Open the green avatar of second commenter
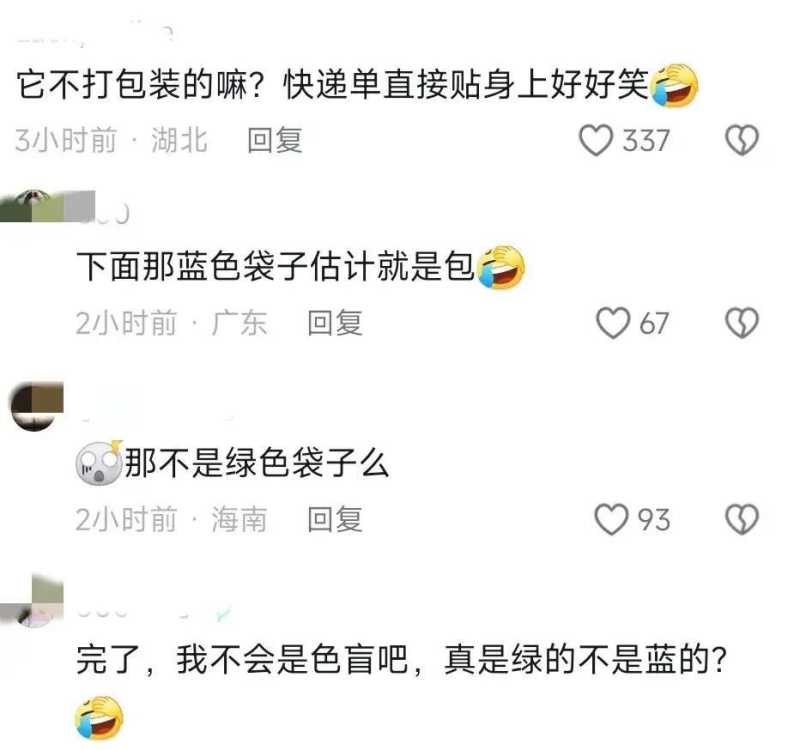The width and height of the screenshot is (800, 750). (x=47, y=206)
